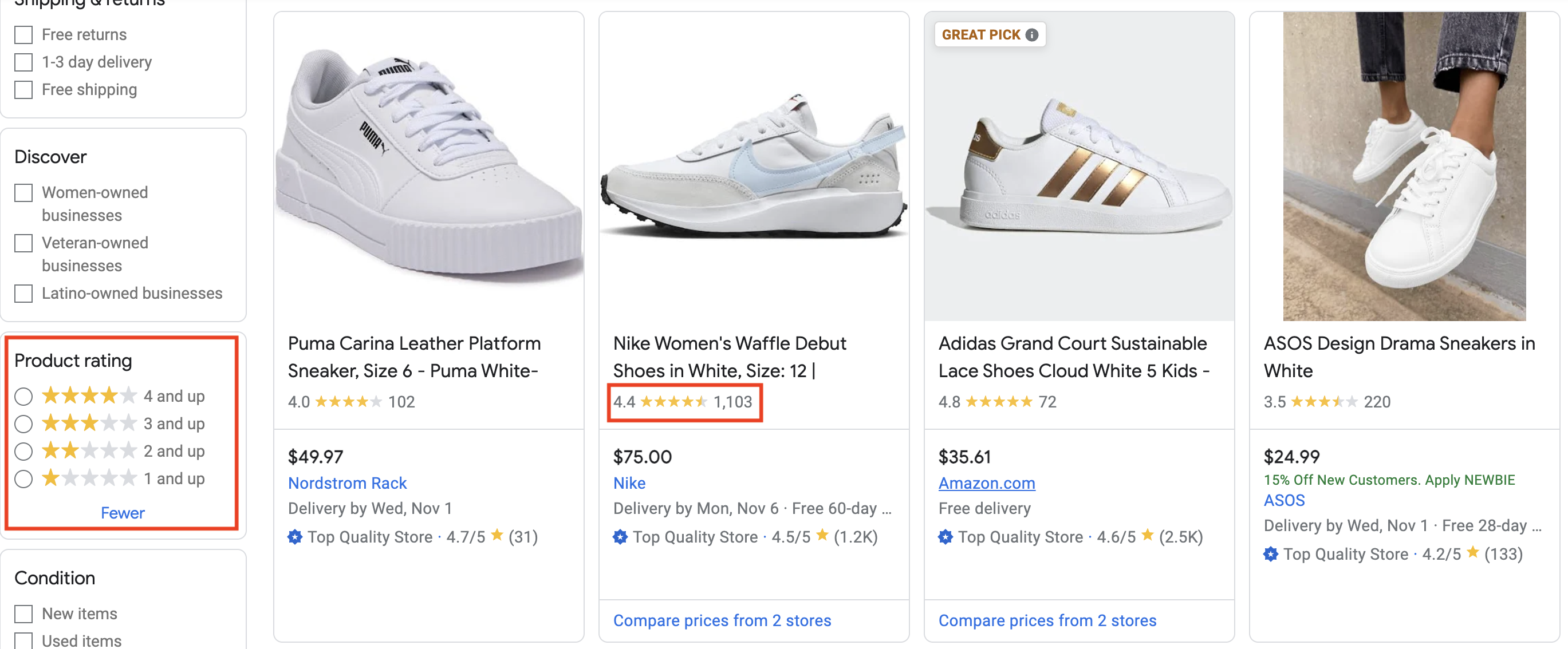This screenshot has width=1568, height=649.
Task: Expand Compare prices under Adidas shoes
Action: pos(1047,620)
